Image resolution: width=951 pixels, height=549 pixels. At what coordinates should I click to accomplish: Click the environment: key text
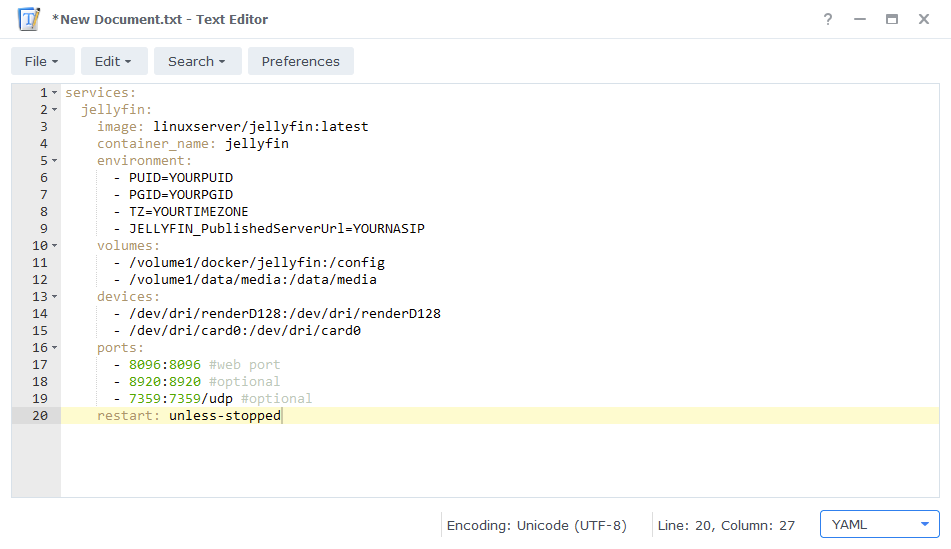(144, 161)
